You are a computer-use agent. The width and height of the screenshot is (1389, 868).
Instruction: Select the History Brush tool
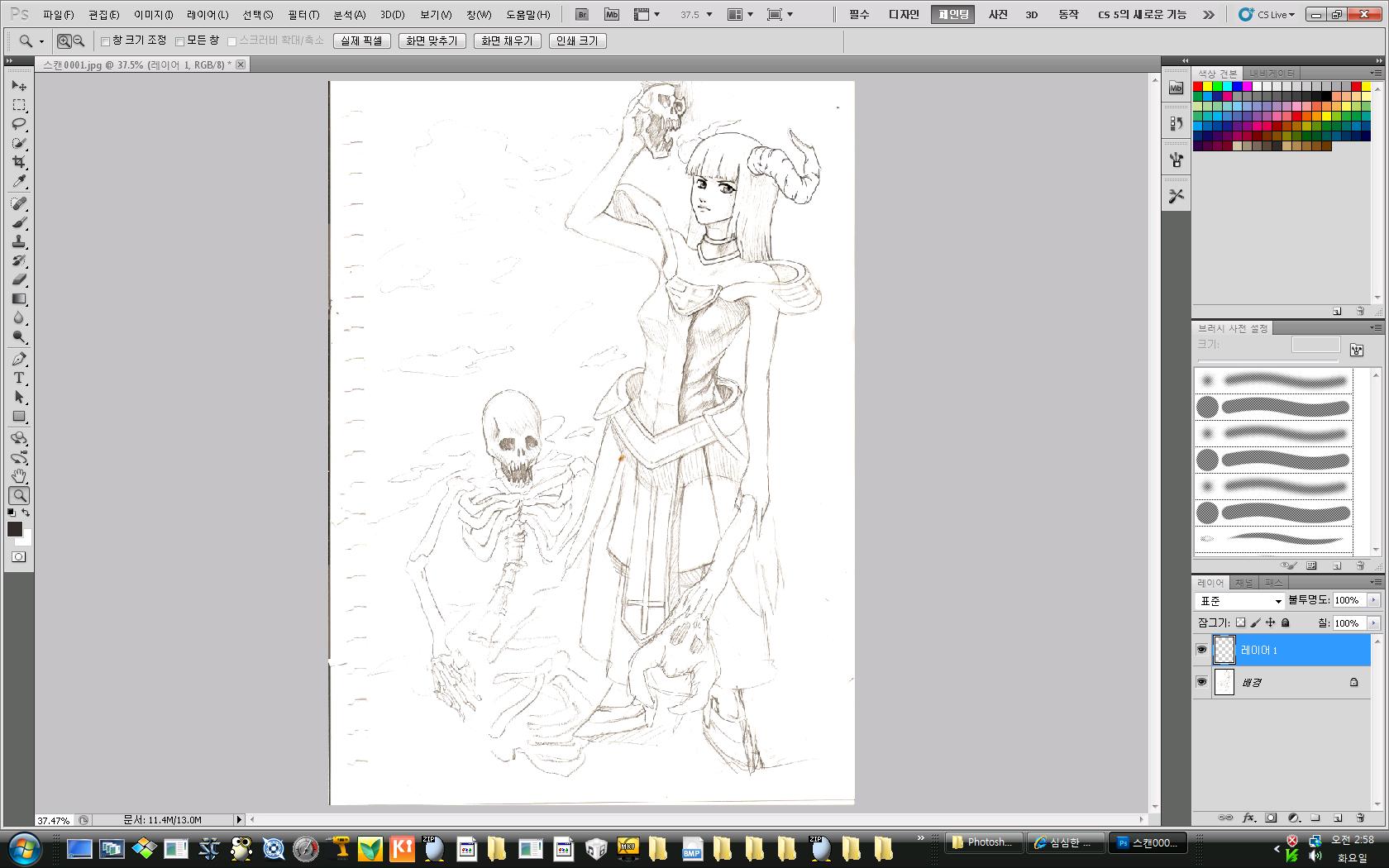point(19,261)
